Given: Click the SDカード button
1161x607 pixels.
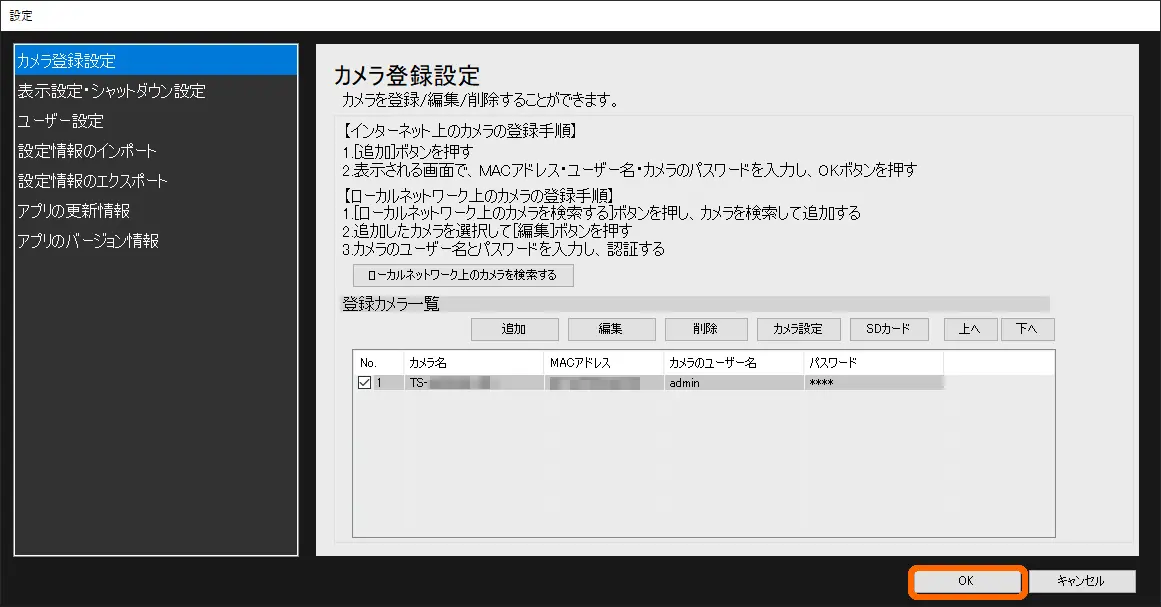Looking at the screenshot, I should point(889,329).
